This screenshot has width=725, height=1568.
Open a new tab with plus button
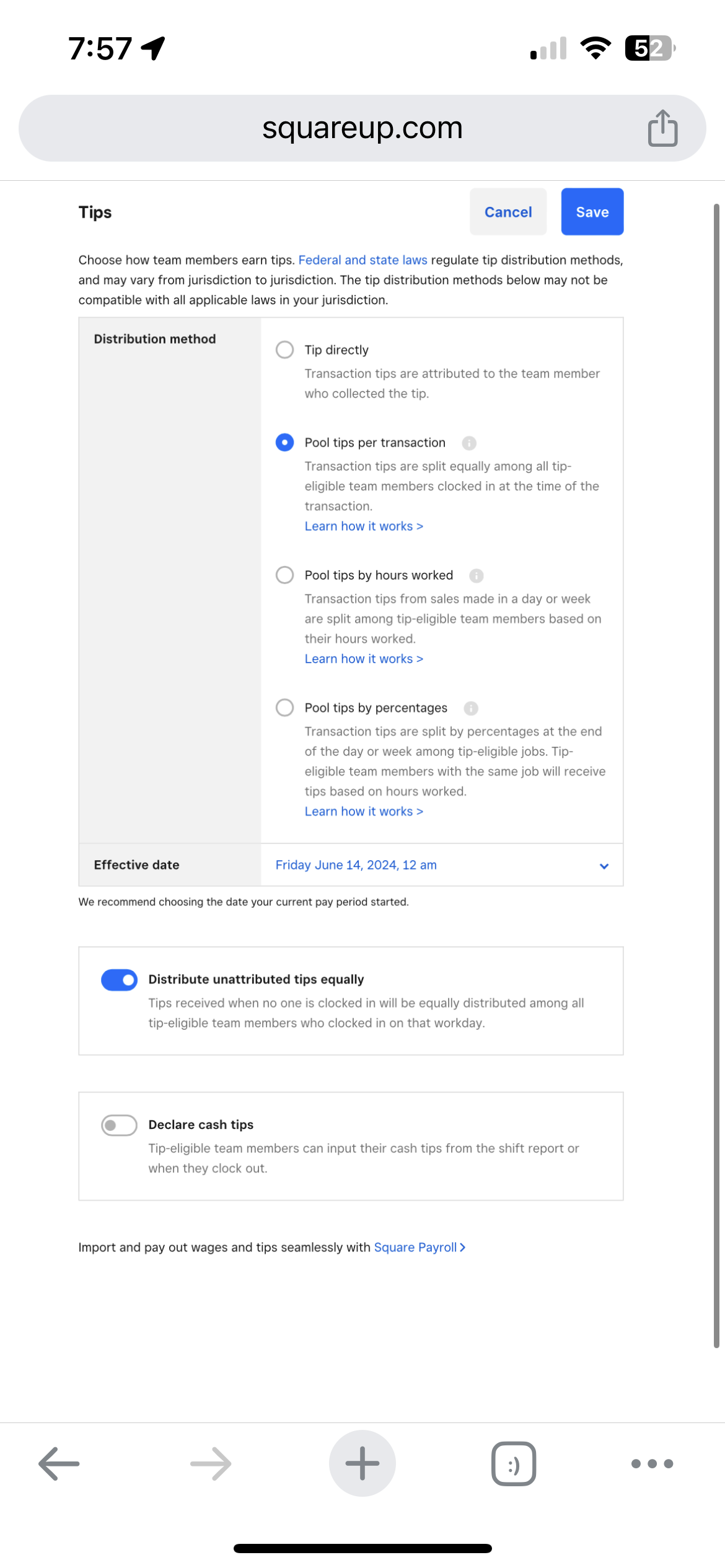(362, 1463)
